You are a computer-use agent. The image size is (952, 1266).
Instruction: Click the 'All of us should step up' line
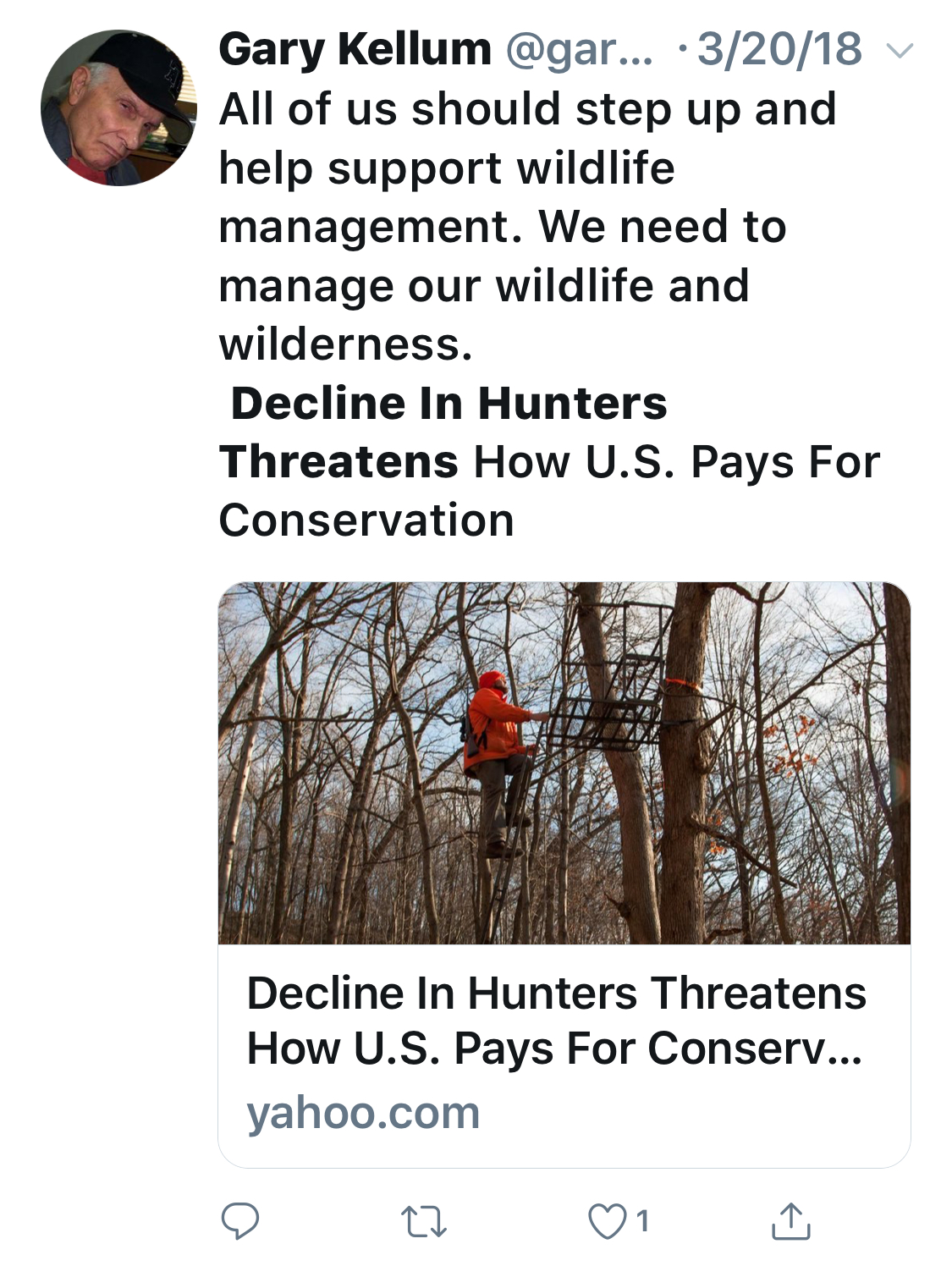(x=527, y=109)
